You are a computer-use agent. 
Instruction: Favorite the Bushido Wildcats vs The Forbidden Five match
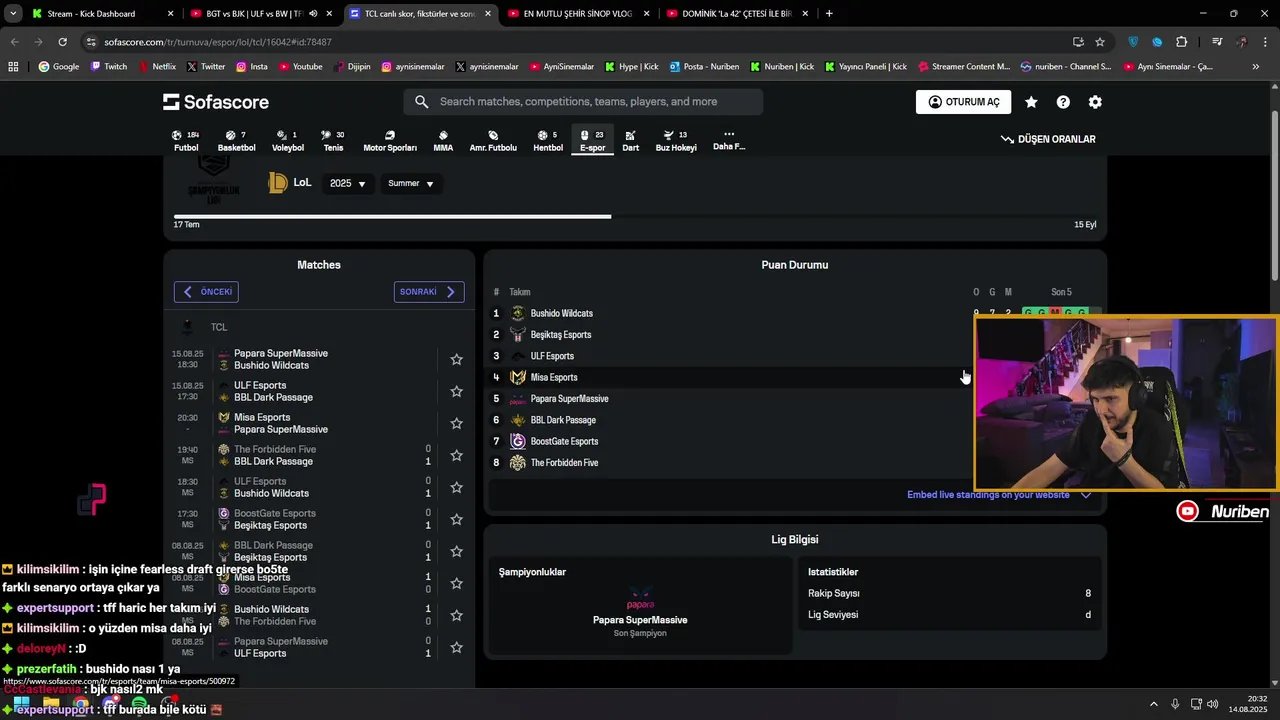click(x=456, y=615)
